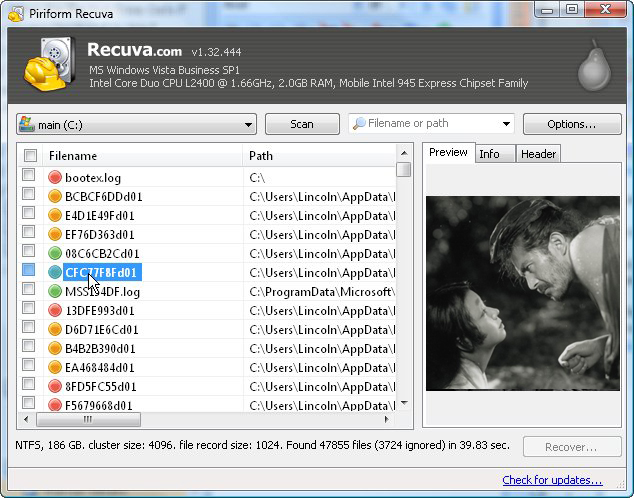Check the box next to EF76D363d01
The height and width of the screenshot is (498, 634).
click(x=29, y=235)
